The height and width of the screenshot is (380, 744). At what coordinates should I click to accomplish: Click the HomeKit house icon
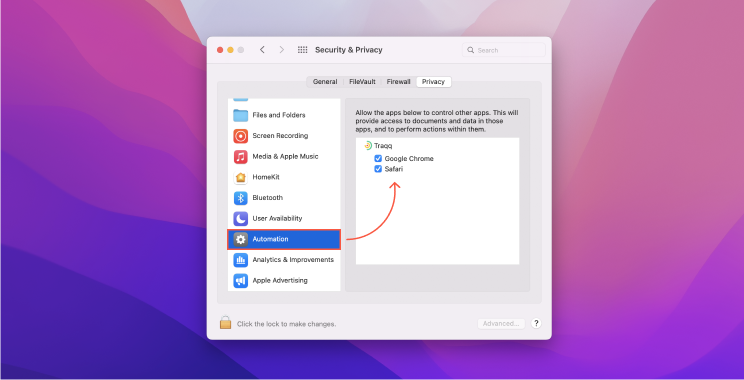241,177
